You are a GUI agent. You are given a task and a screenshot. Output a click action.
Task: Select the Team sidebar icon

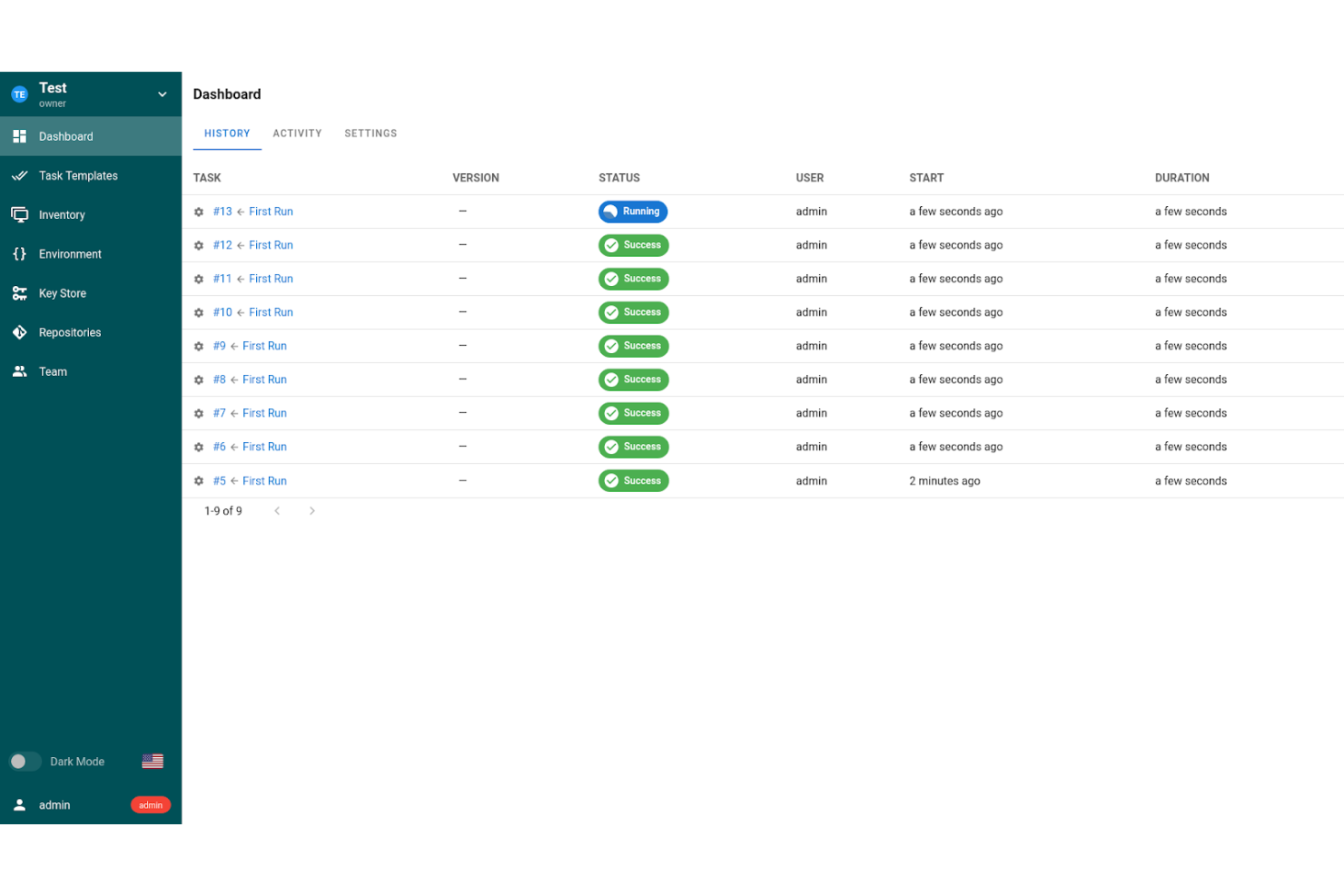pyautogui.click(x=20, y=371)
